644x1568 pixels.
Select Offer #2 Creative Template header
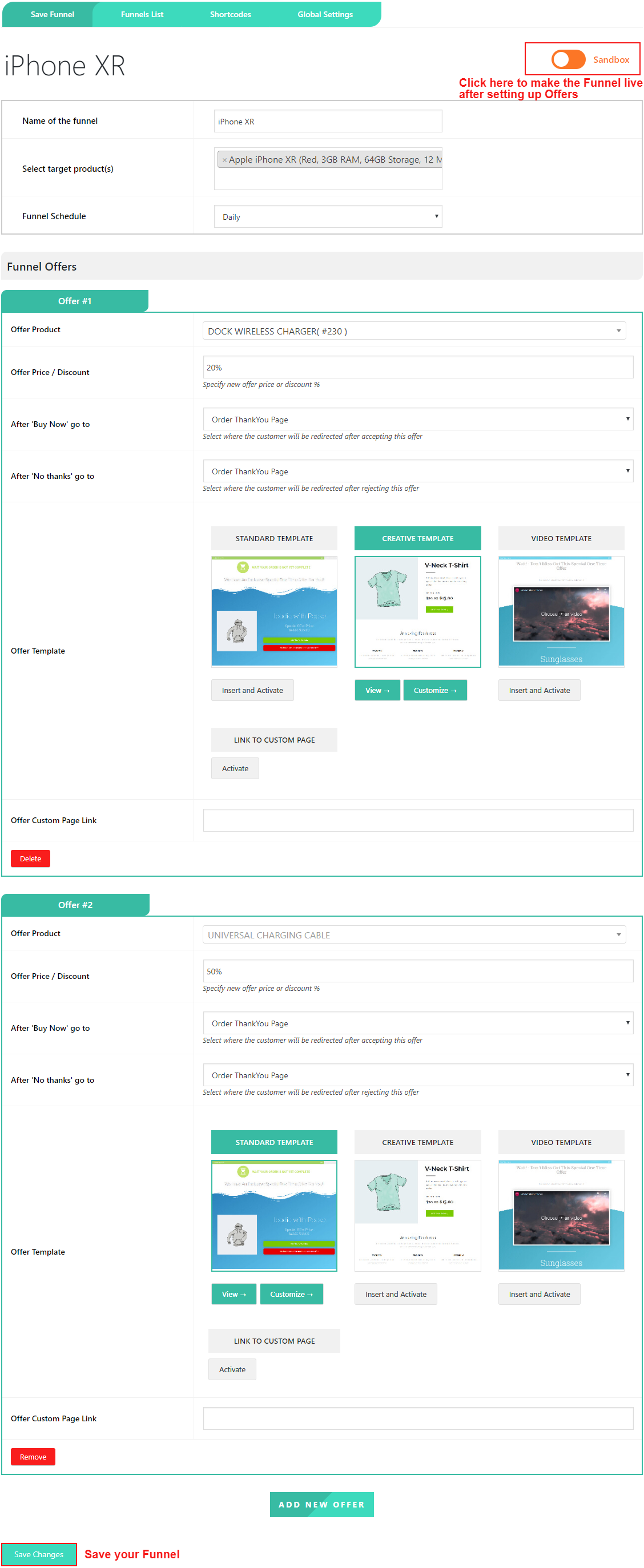[417, 1142]
